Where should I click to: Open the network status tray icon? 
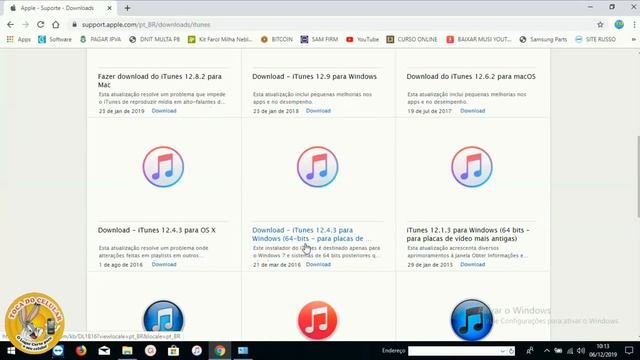[570, 351]
